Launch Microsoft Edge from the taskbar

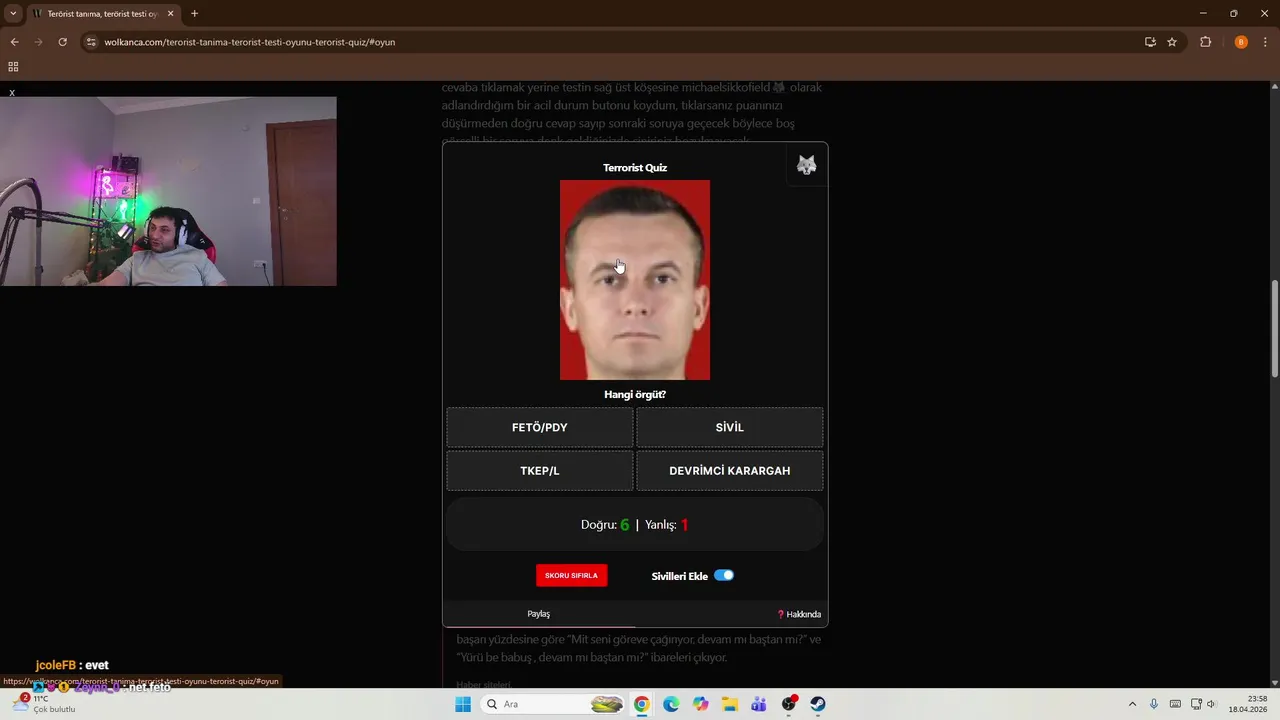(671, 704)
